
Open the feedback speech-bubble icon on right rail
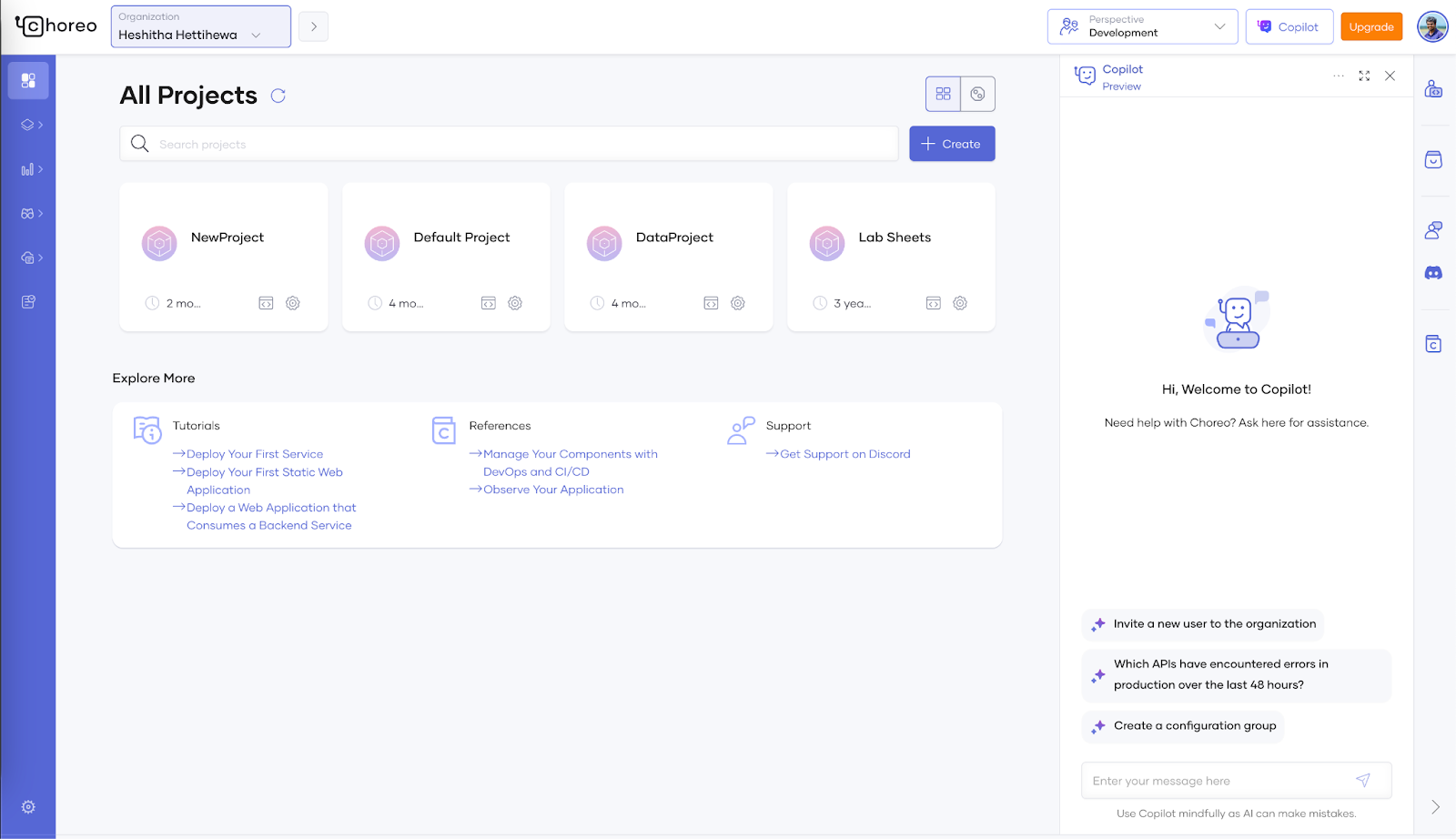(x=1432, y=230)
